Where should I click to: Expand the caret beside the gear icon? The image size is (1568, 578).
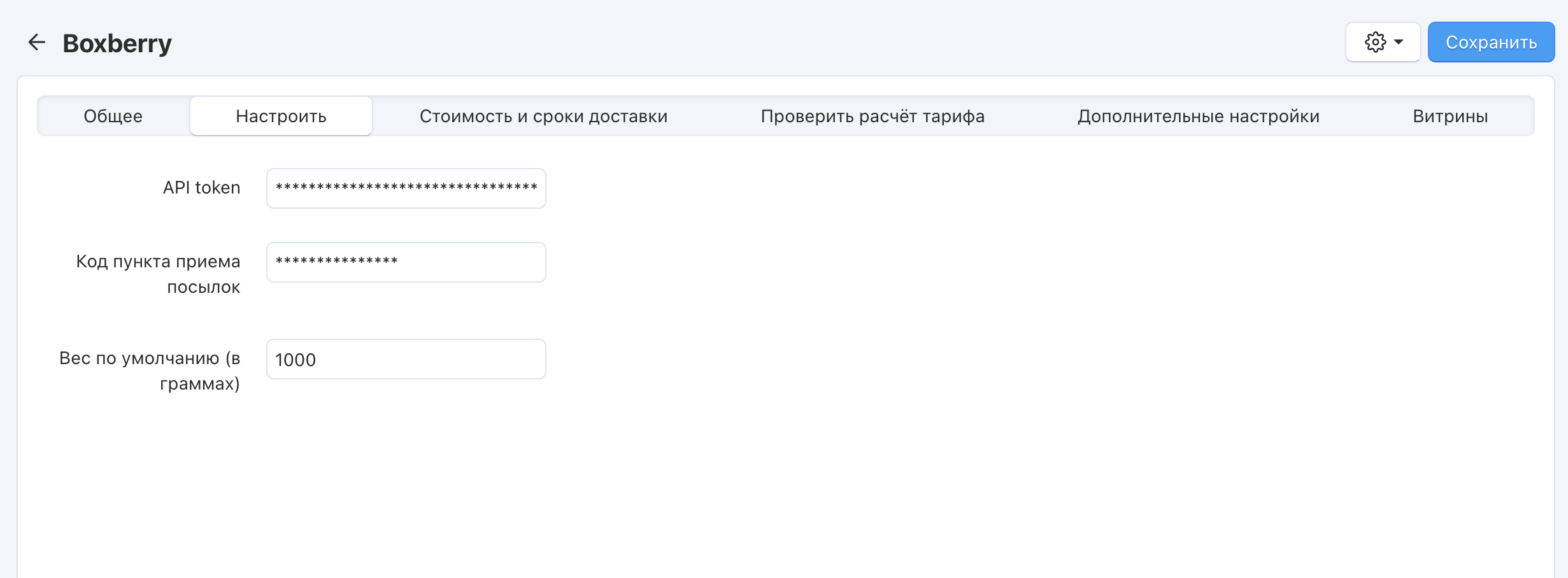click(1399, 42)
